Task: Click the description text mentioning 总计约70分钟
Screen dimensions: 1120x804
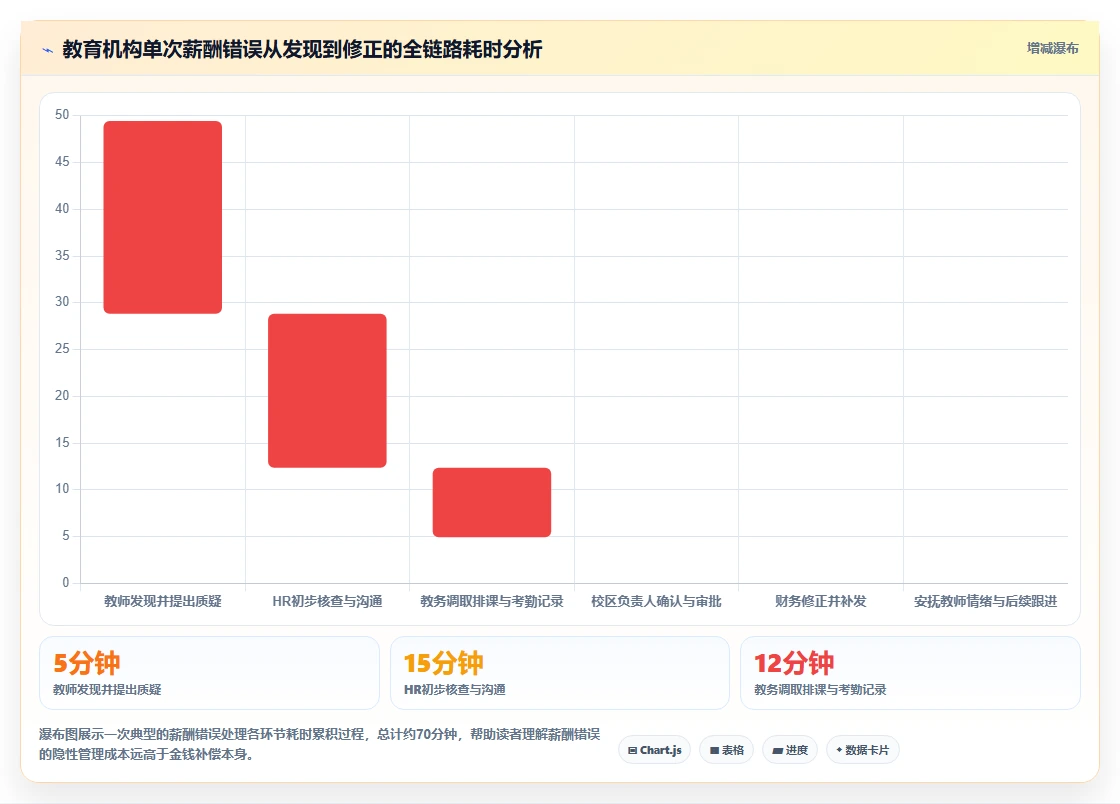Action: pyautogui.click(x=319, y=744)
